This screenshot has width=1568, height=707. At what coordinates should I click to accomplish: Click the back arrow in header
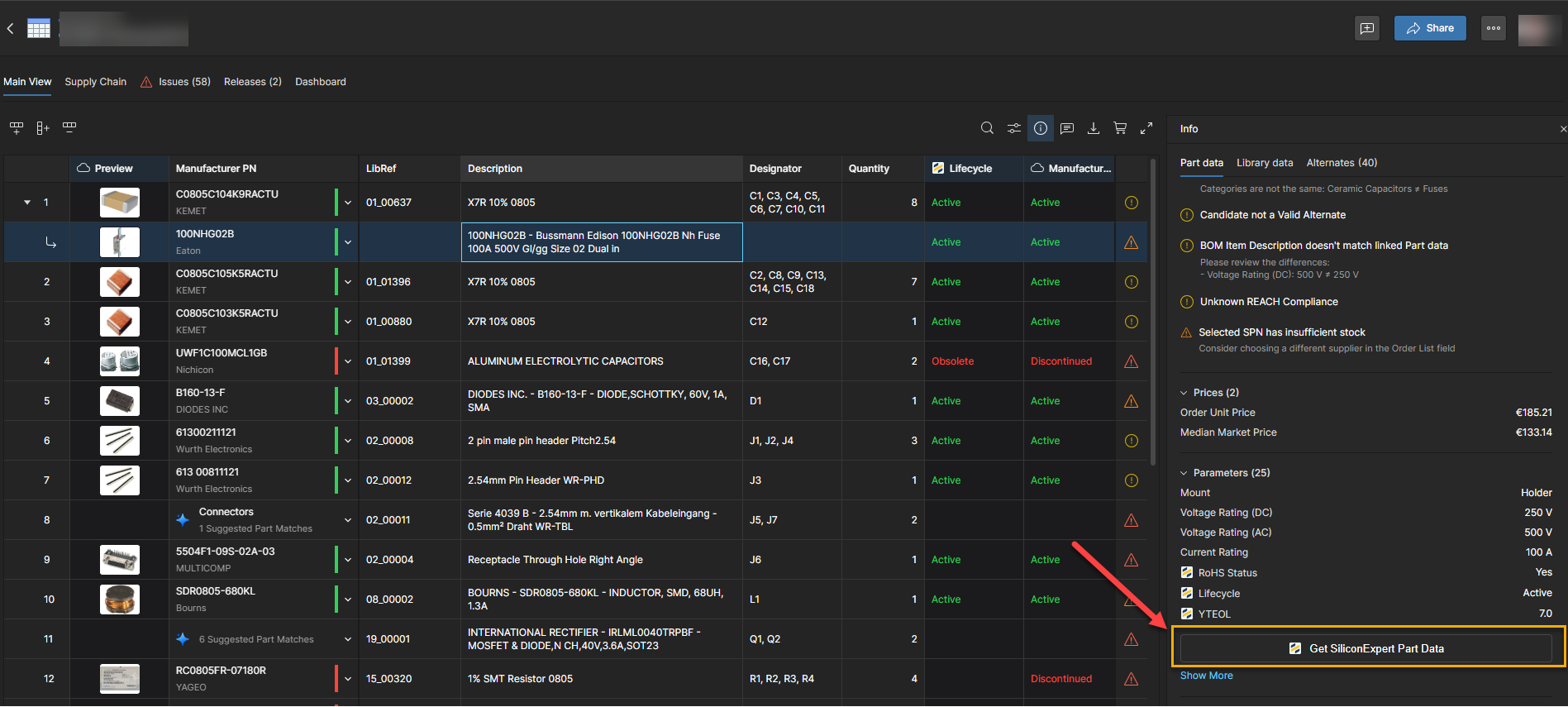tap(10, 28)
